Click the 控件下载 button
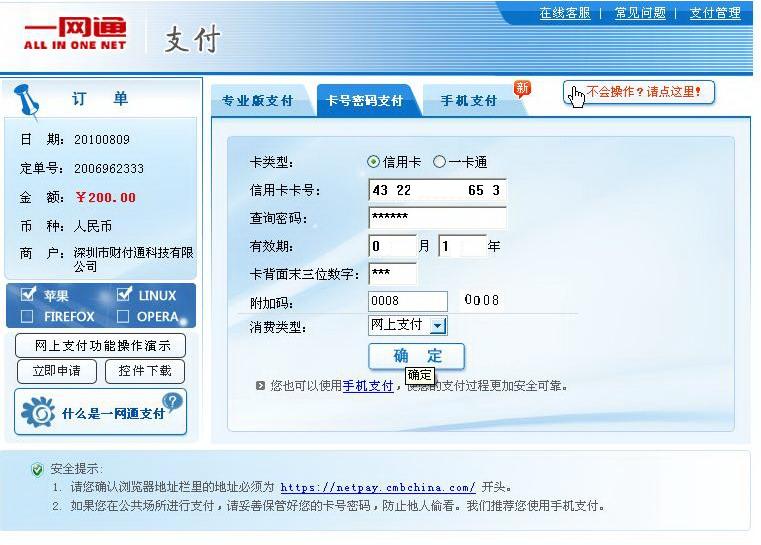Image resolution: width=761 pixels, height=545 pixels. click(144, 371)
